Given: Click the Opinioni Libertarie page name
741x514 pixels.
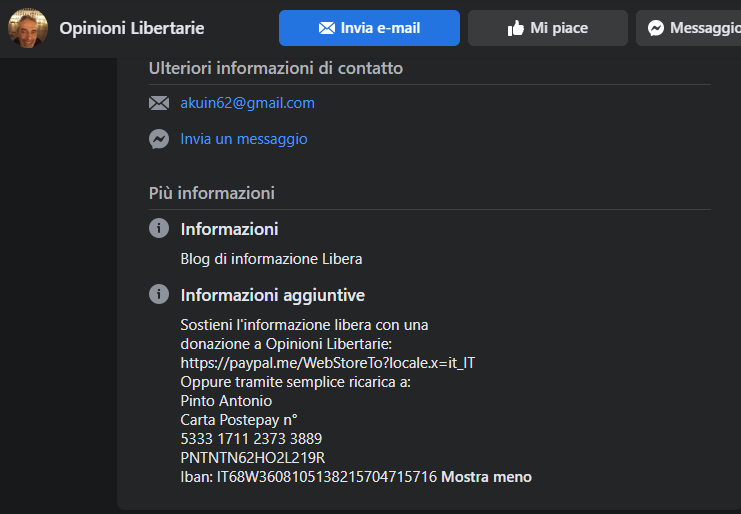Looking at the screenshot, I should (x=132, y=28).
